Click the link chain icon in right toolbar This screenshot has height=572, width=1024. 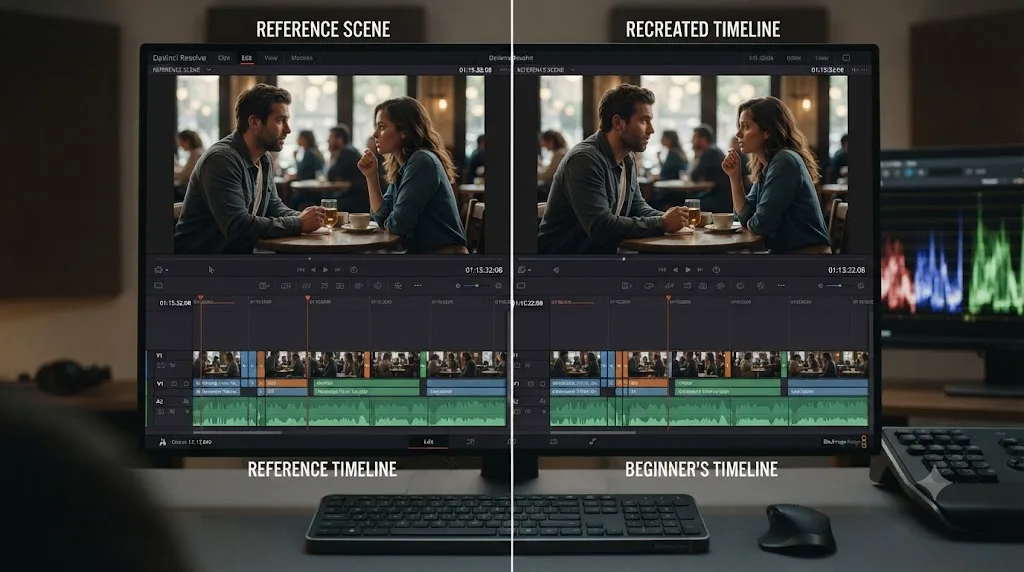pos(669,286)
